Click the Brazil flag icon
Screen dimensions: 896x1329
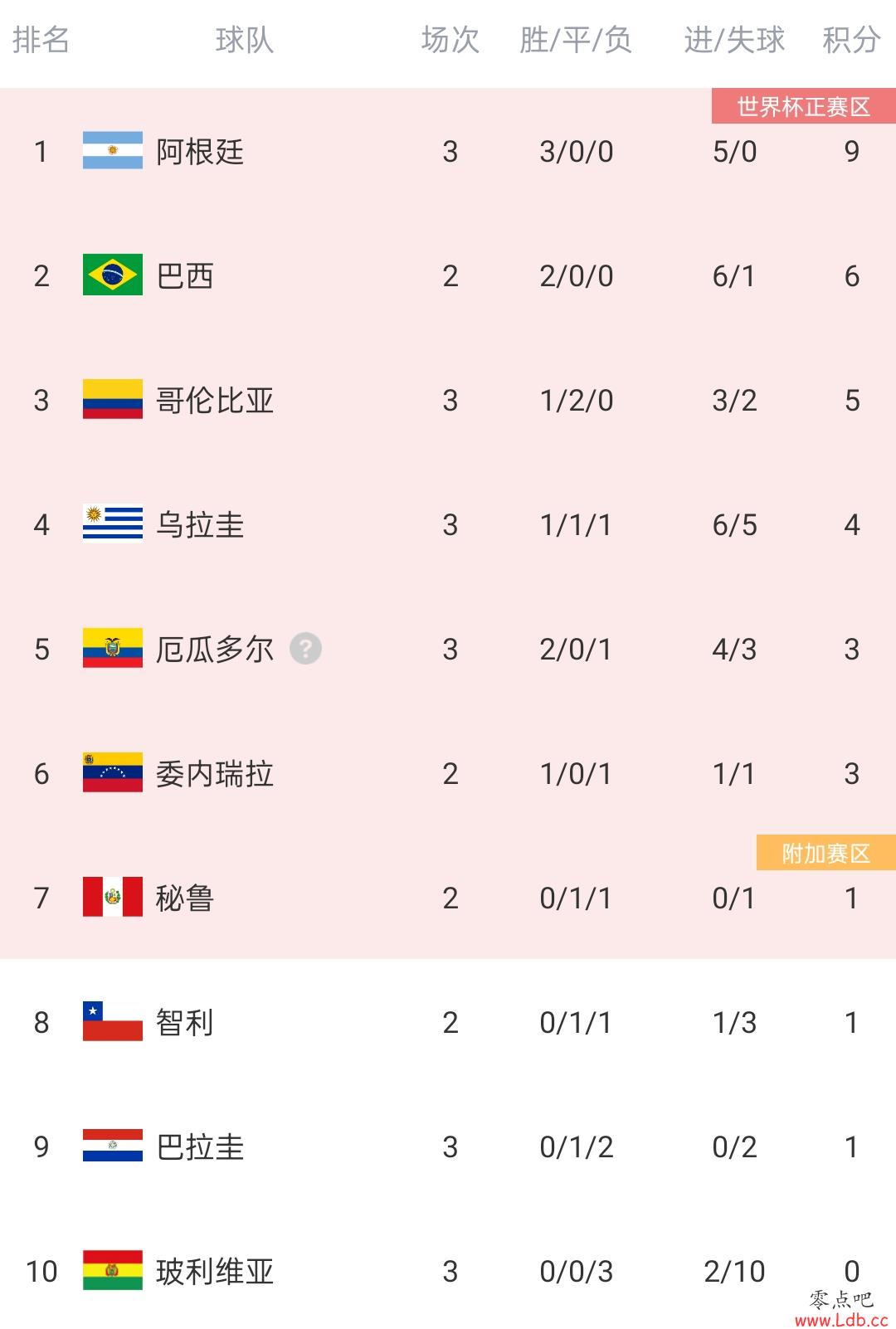coord(113,275)
